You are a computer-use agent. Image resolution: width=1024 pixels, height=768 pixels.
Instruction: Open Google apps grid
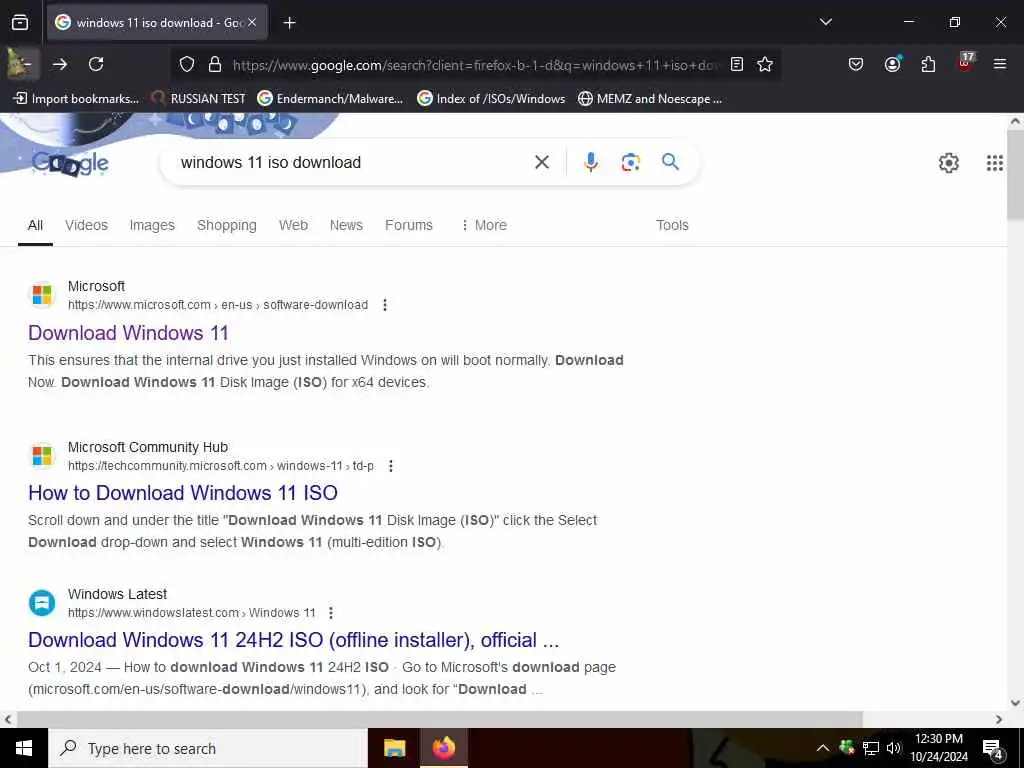point(995,163)
